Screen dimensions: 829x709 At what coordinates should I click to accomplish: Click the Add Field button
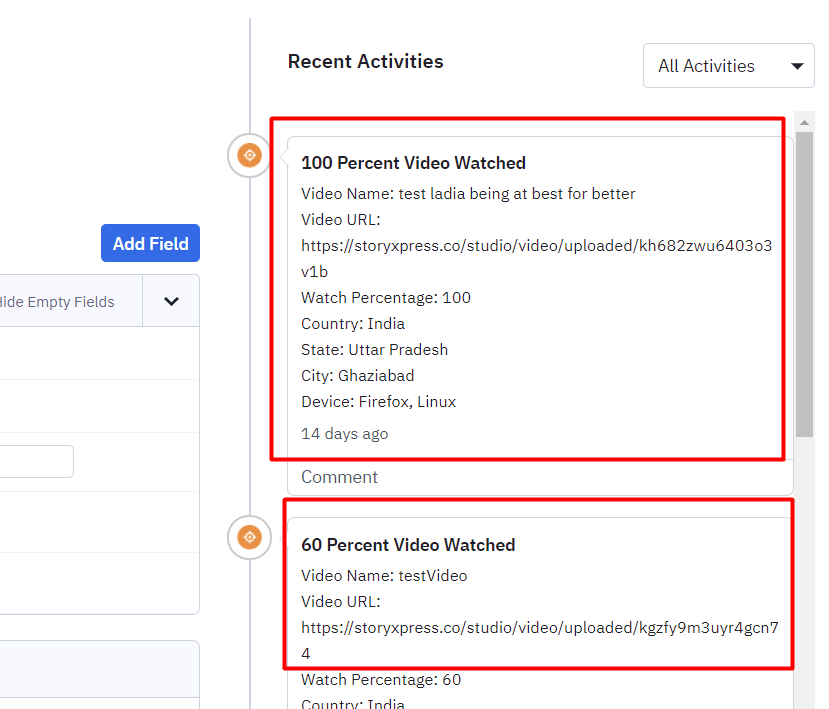[x=150, y=243]
